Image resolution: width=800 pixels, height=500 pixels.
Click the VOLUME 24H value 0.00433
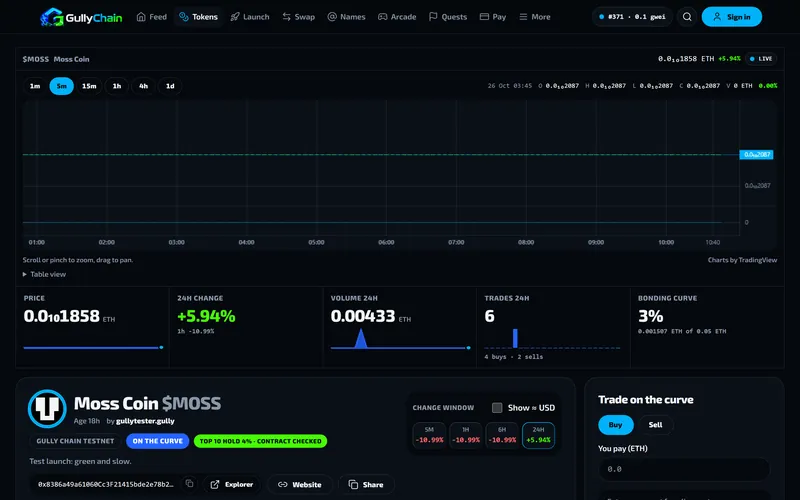tap(363, 316)
